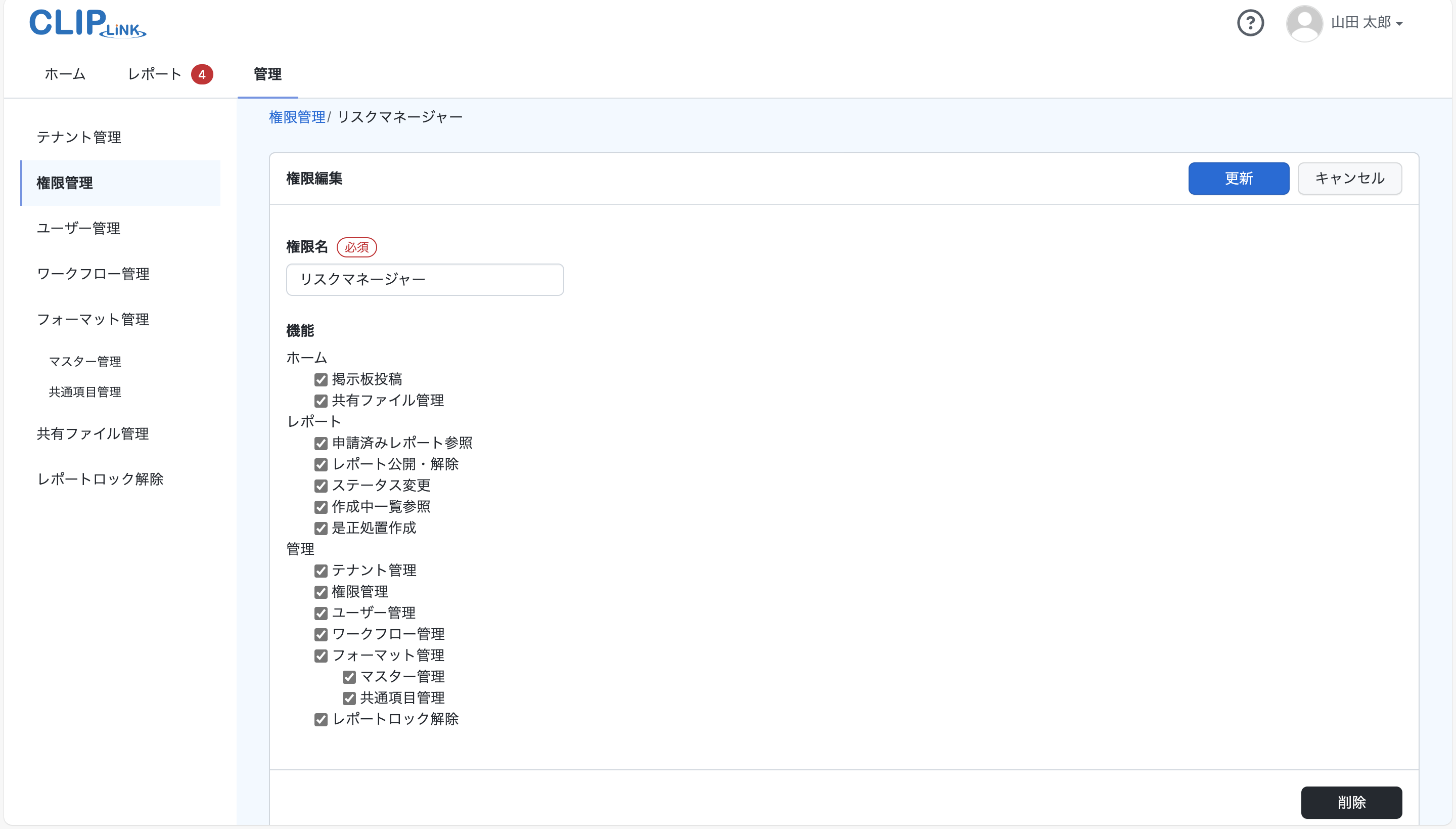Viewport: 1456px width, 829px height.
Task: Disable 共有ファイル管理 permission checkbox
Action: click(322, 400)
